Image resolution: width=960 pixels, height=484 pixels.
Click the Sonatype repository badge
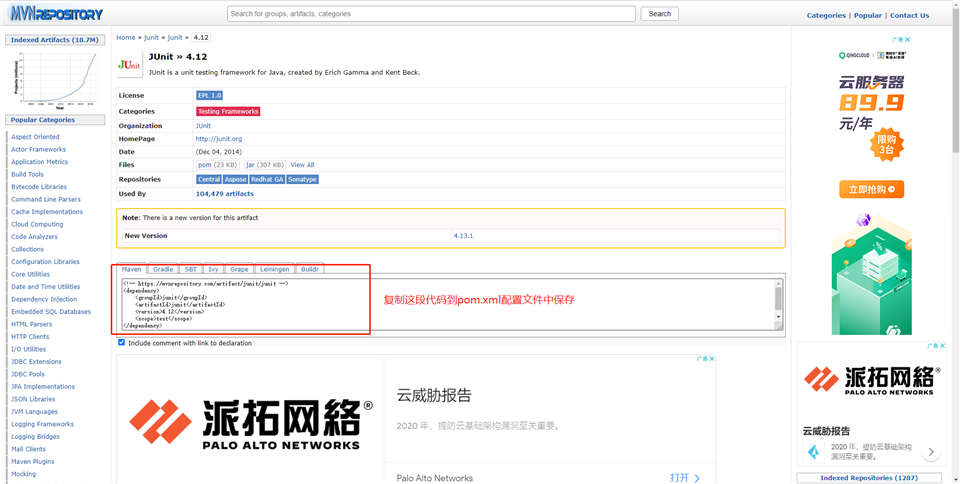point(302,179)
